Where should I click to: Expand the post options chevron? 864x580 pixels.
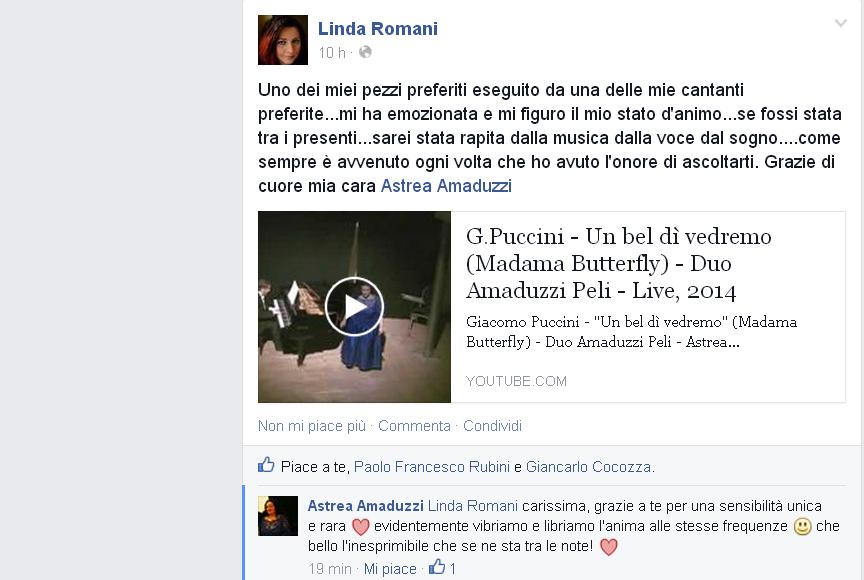(840, 23)
